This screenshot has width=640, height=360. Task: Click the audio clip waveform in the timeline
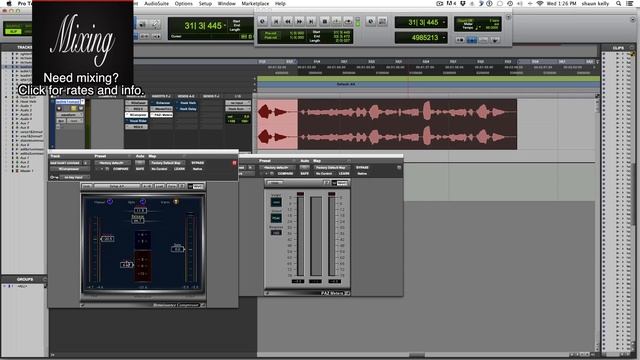click(x=387, y=124)
